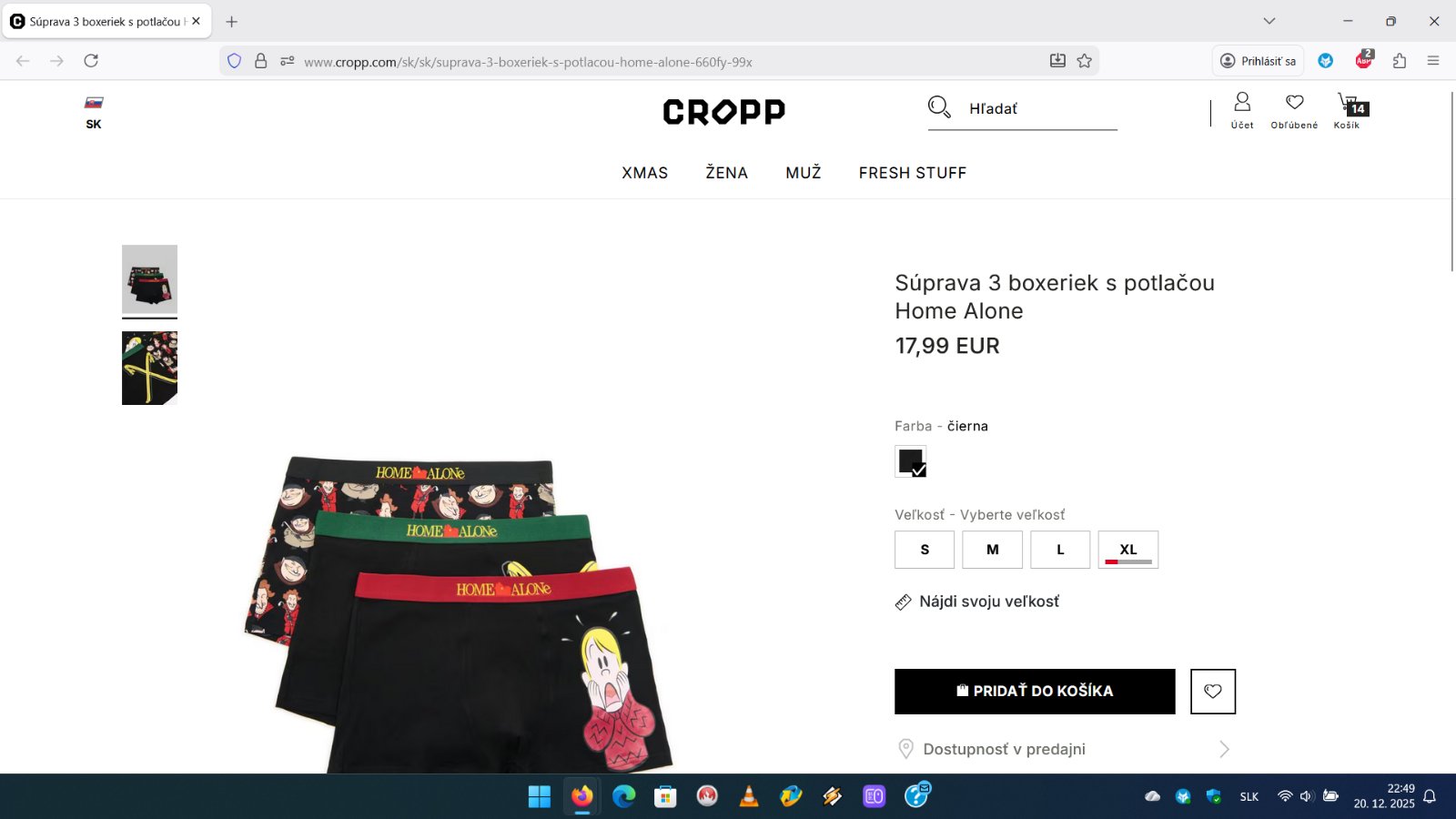Open the ŽENA menu category

pos(727,173)
